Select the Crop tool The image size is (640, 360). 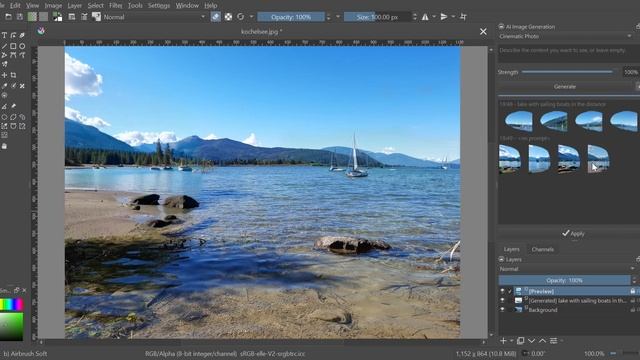13,75
